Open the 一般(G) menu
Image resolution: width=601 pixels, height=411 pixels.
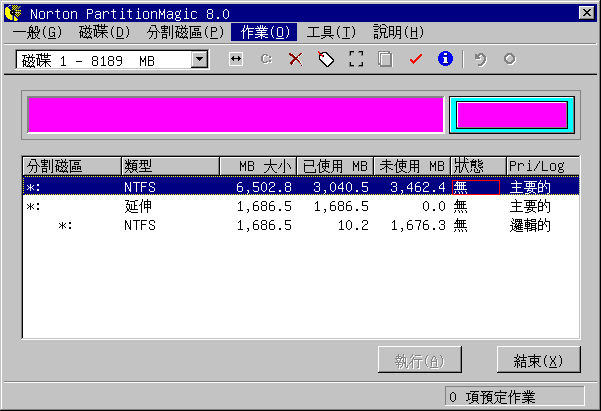coord(37,32)
